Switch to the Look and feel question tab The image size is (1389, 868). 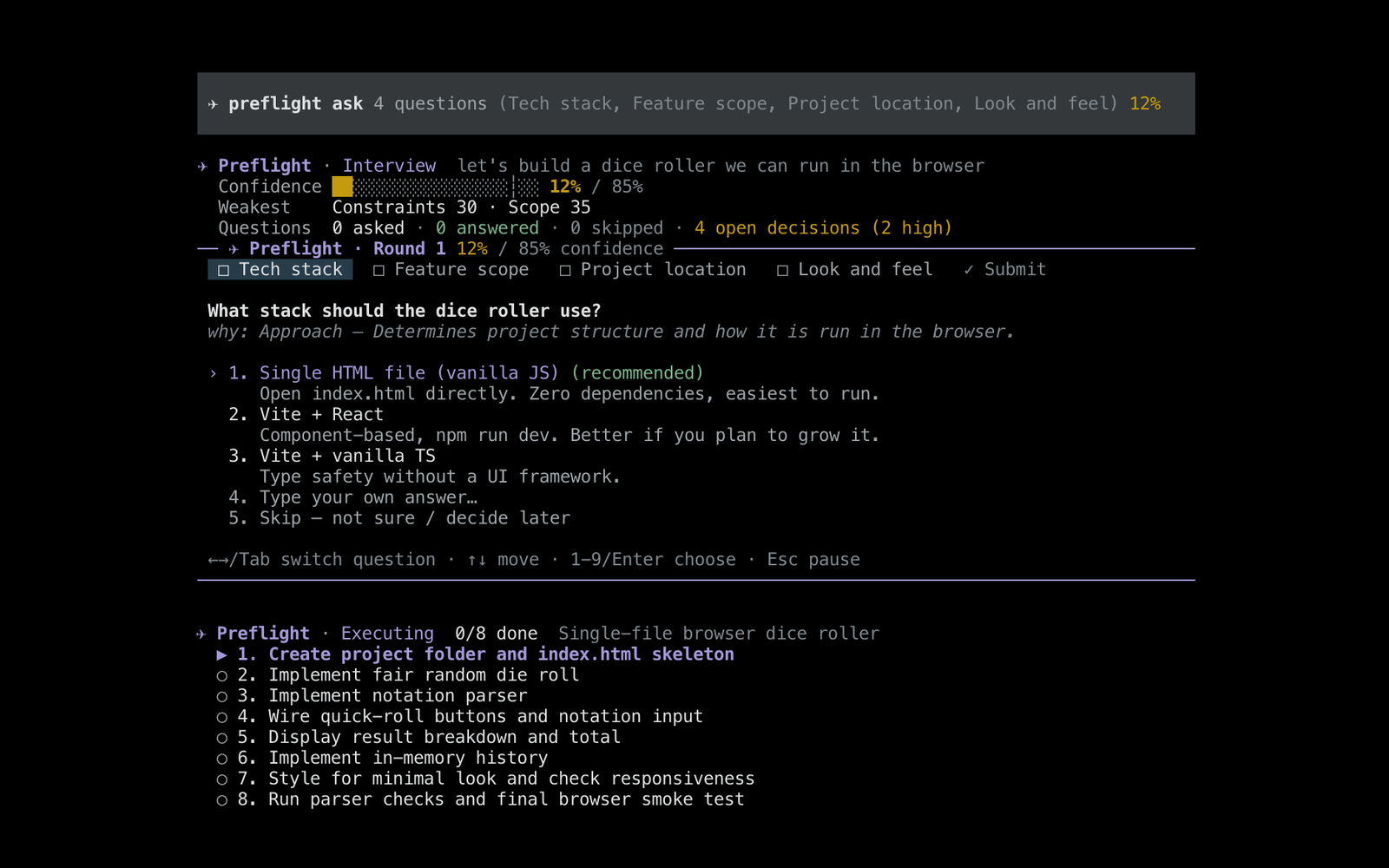coord(854,270)
